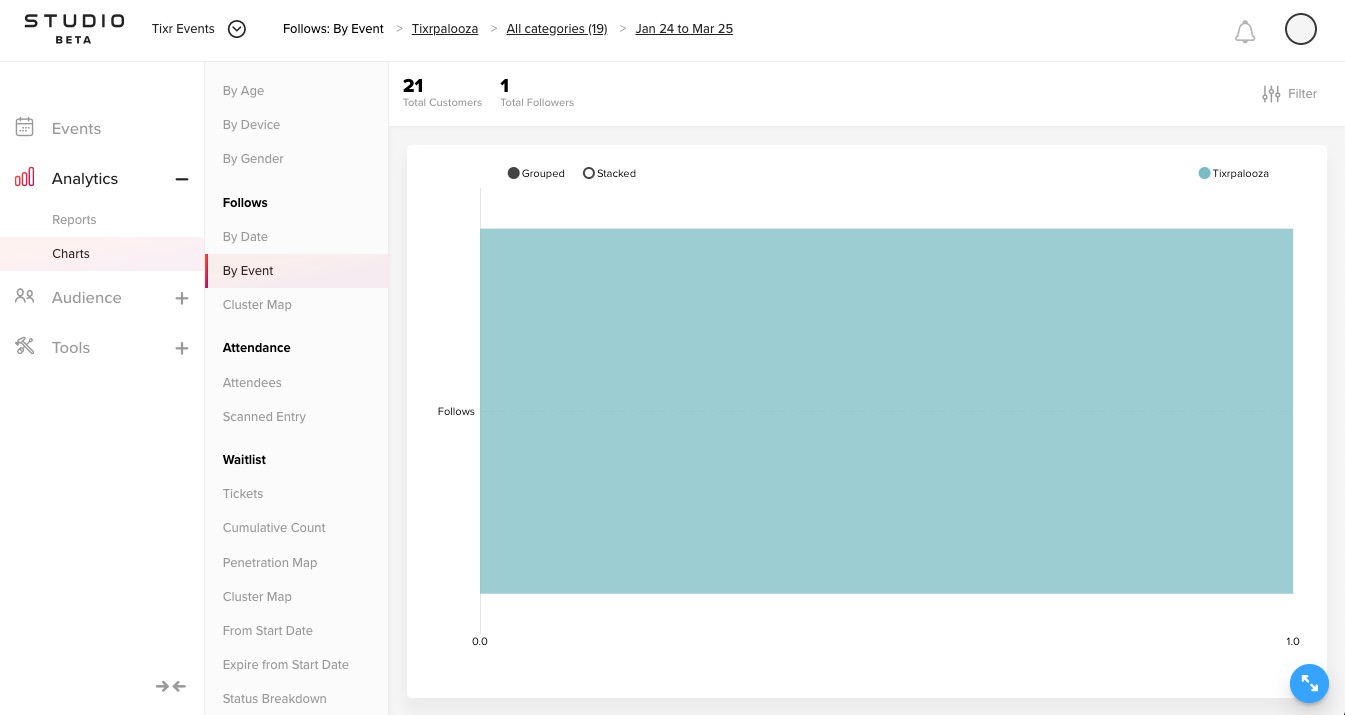Screen dimensions: 1345x715
Task: Collapse the Analytics section
Action: (182, 179)
